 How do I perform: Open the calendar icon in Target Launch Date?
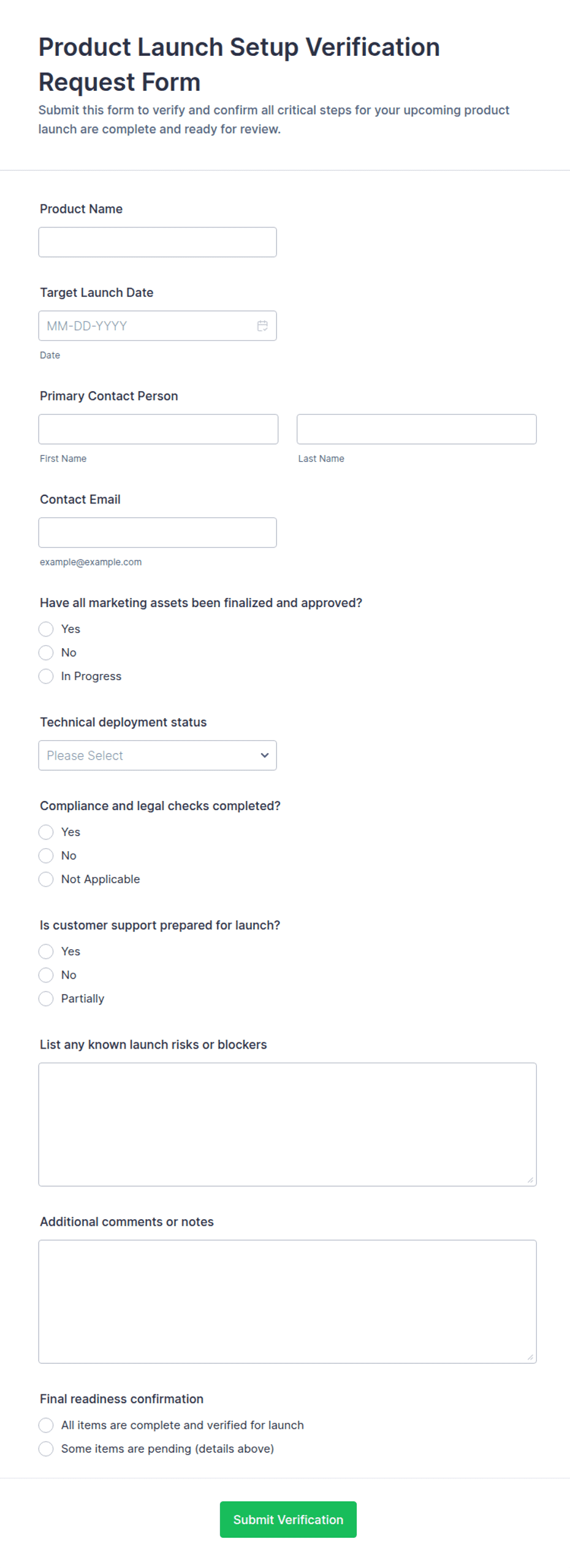click(262, 326)
